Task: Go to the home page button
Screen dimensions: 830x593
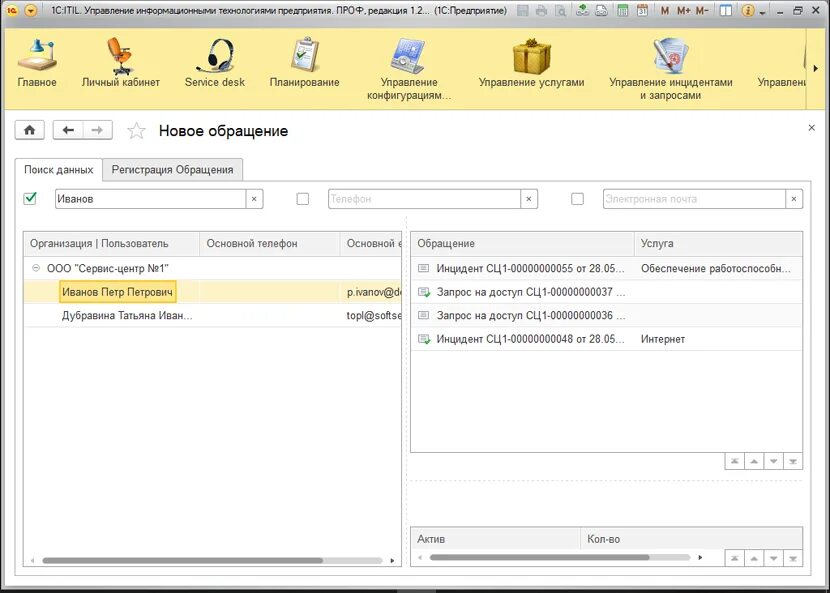Action: (x=29, y=131)
